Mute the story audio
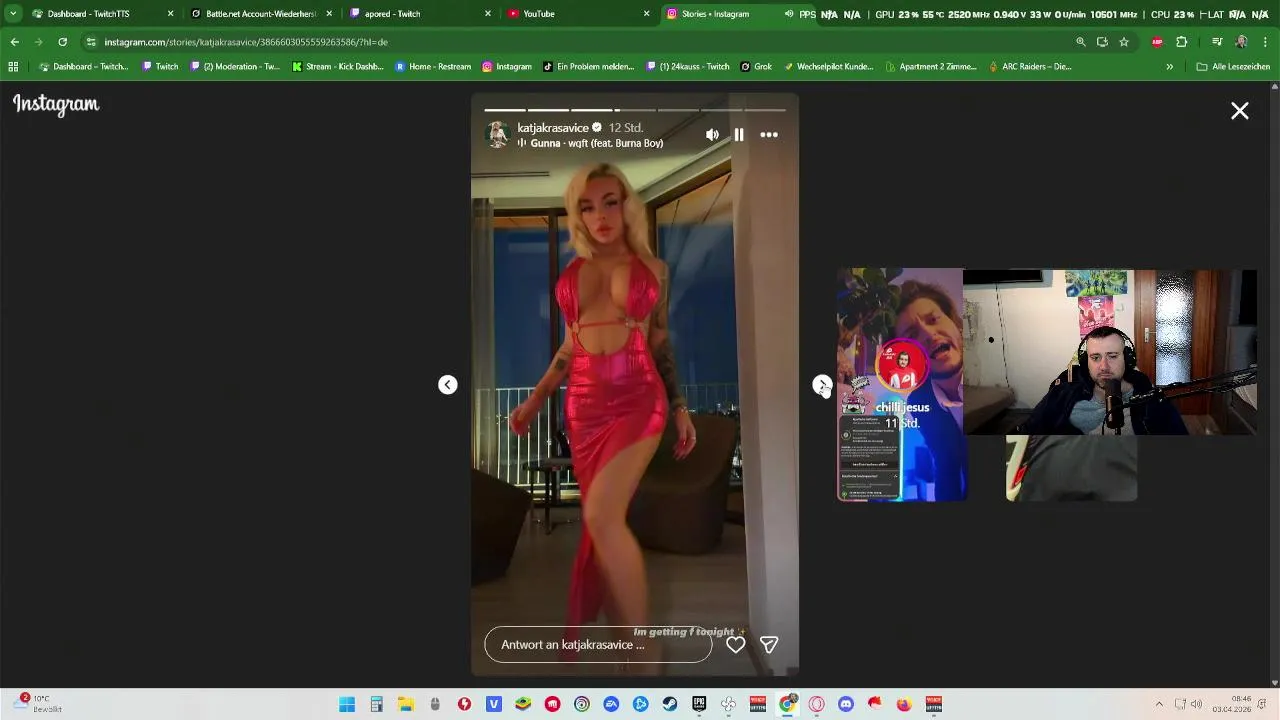 pos(712,135)
